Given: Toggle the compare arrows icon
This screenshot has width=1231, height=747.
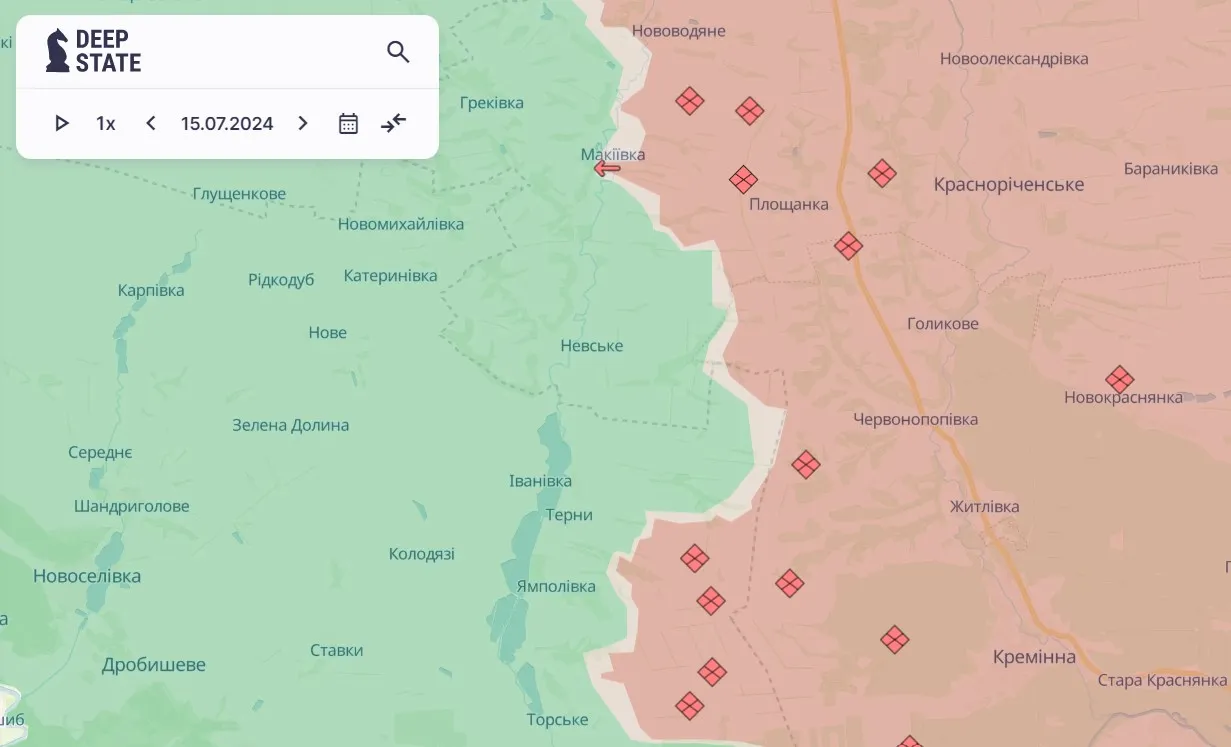Looking at the screenshot, I should [394, 123].
